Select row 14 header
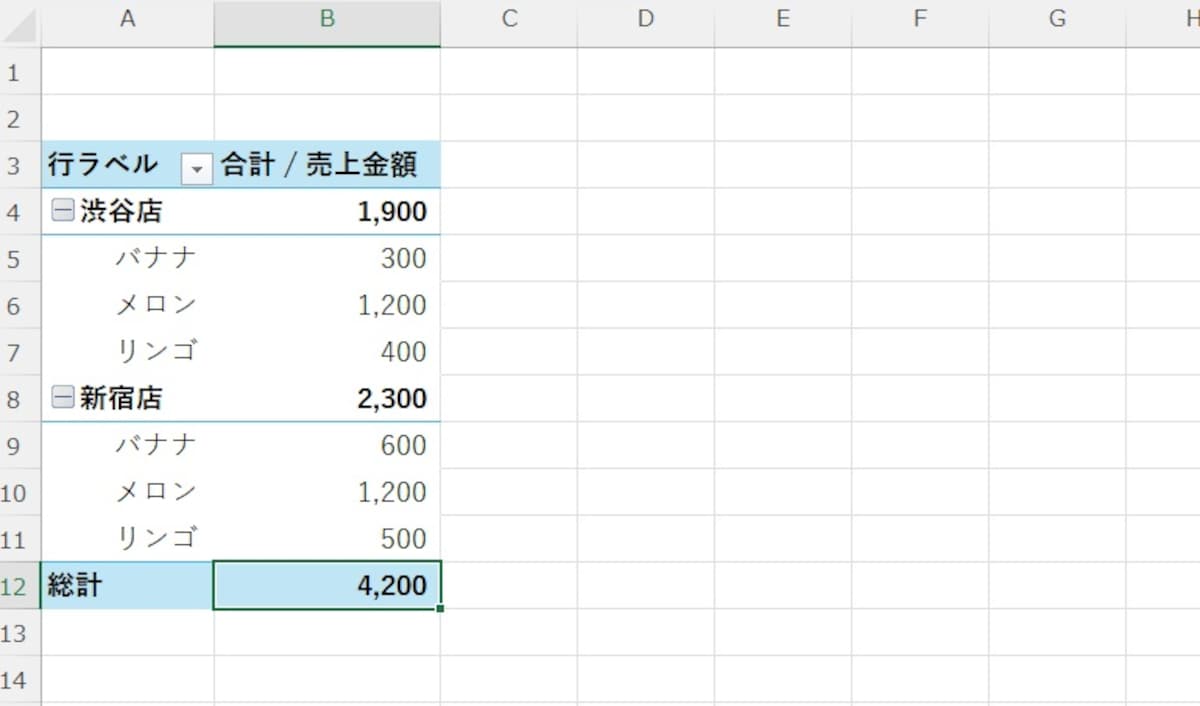The image size is (1200, 706). (20, 679)
